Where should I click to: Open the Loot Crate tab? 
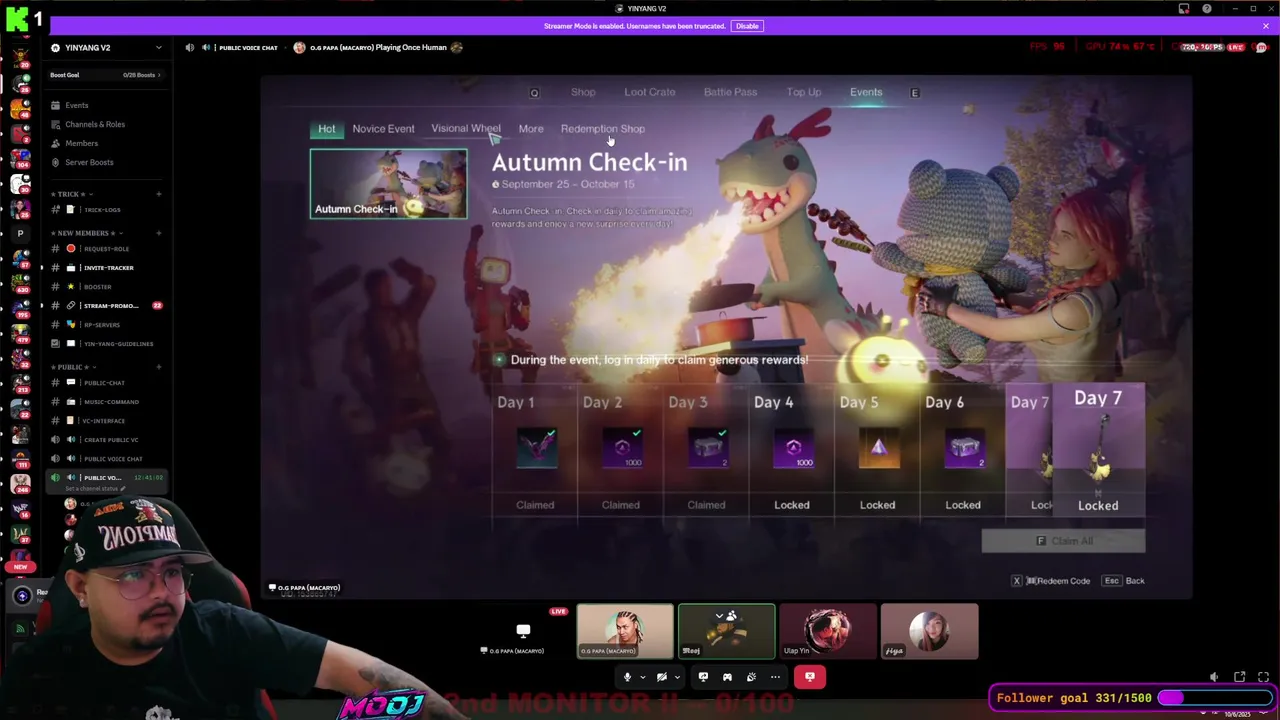[650, 92]
